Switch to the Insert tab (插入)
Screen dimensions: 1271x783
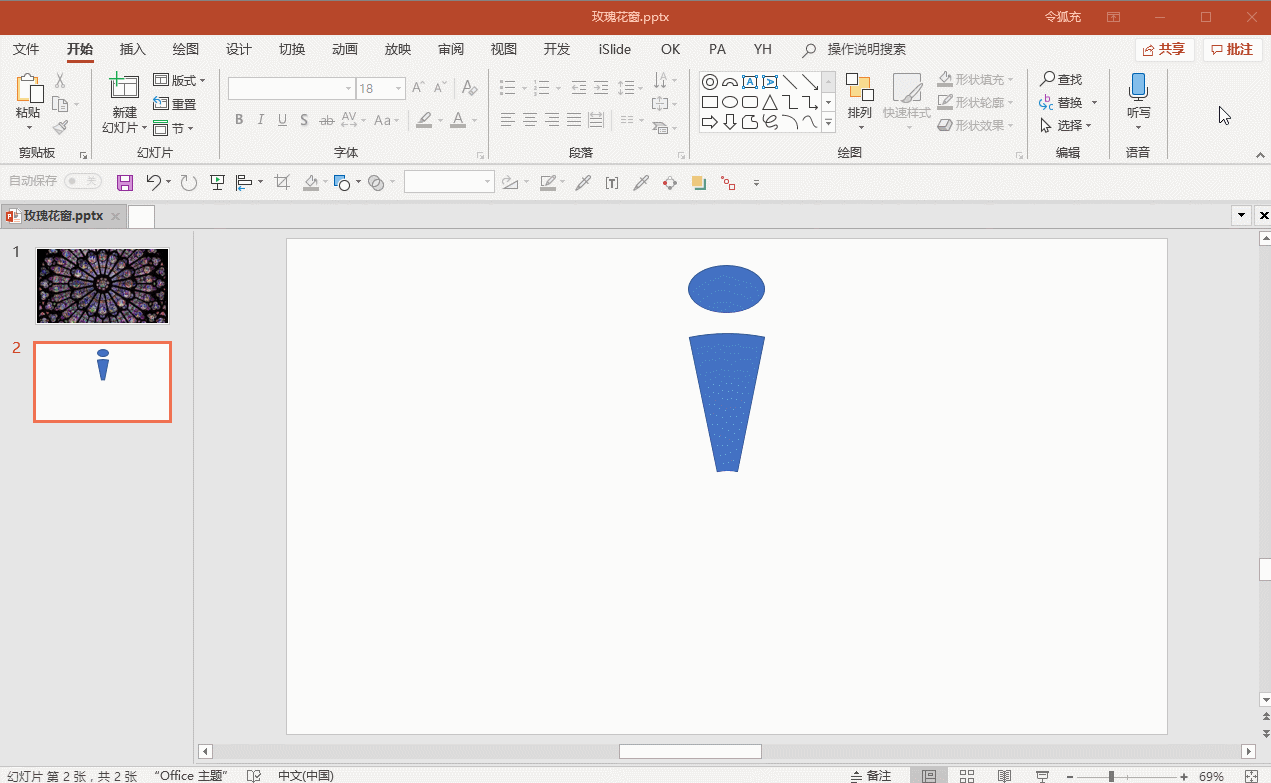click(x=133, y=49)
